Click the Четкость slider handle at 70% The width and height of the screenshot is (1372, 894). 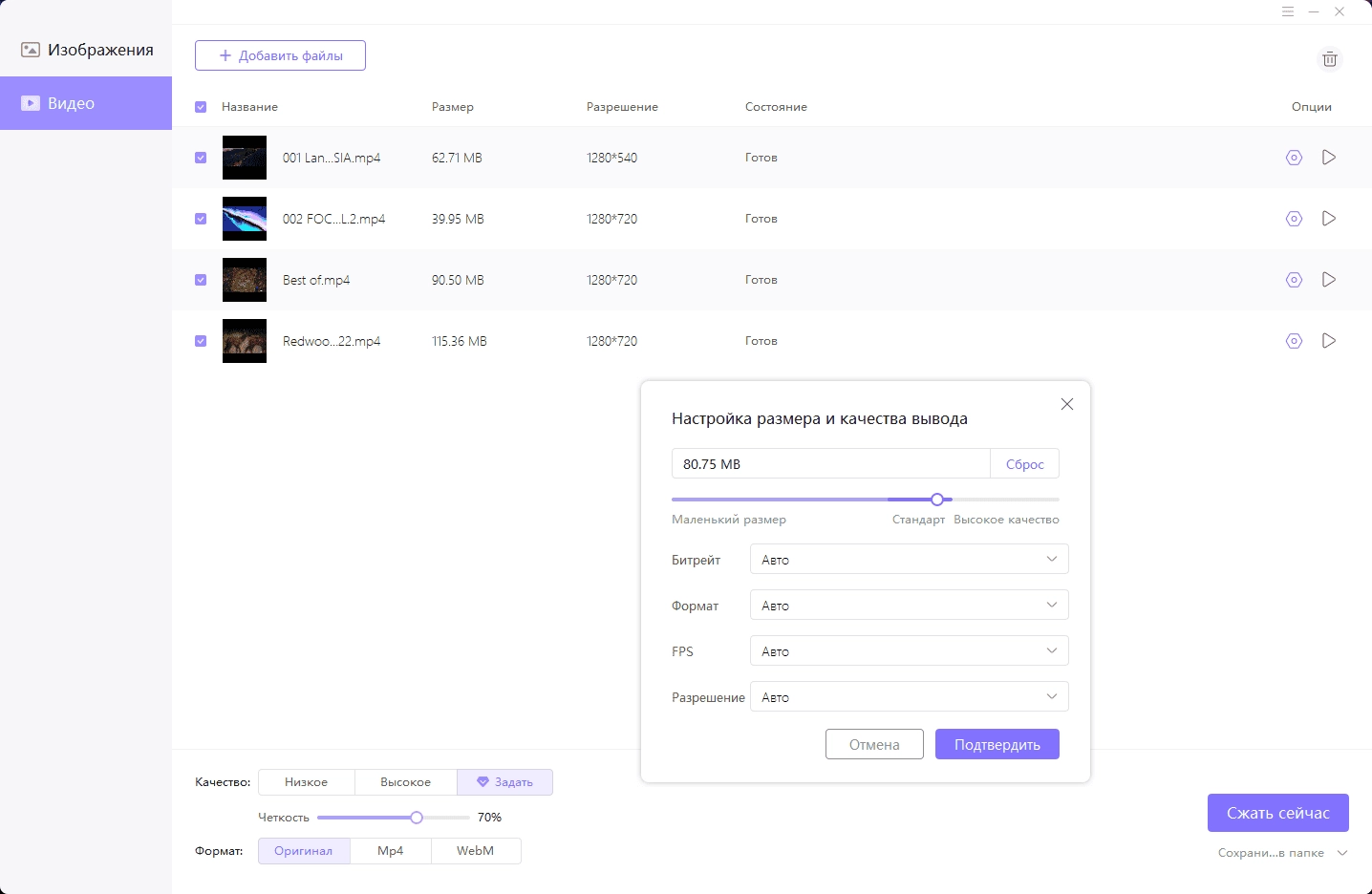417,818
